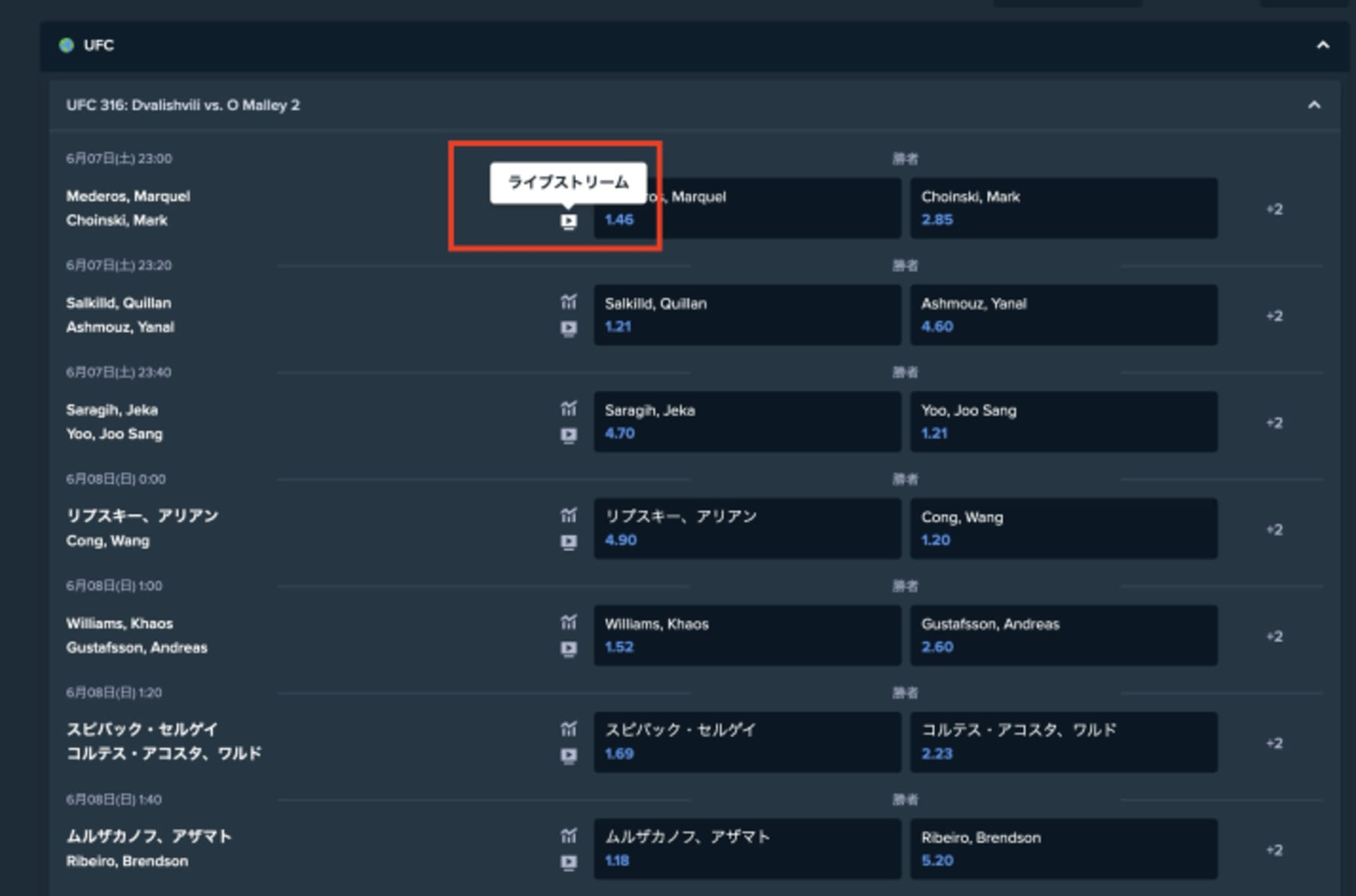Open Saragih, Jeka vs Yoo, Joo Sang match
Viewport: 1356px width, 896px height.
pyautogui.click(x=115, y=422)
